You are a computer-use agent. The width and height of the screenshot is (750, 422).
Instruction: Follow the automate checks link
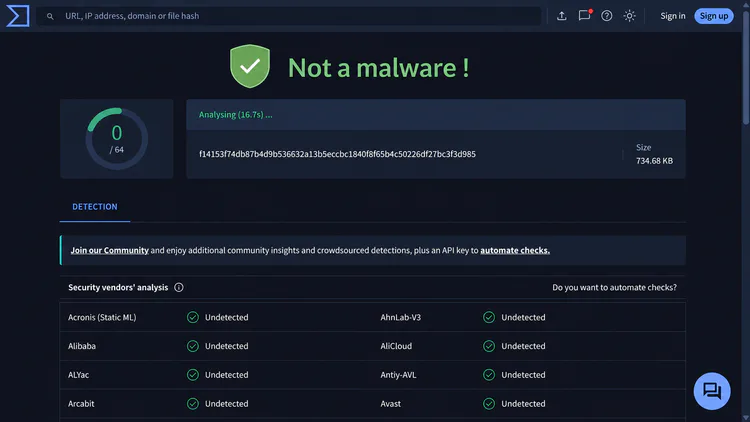[x=515, y=250]
